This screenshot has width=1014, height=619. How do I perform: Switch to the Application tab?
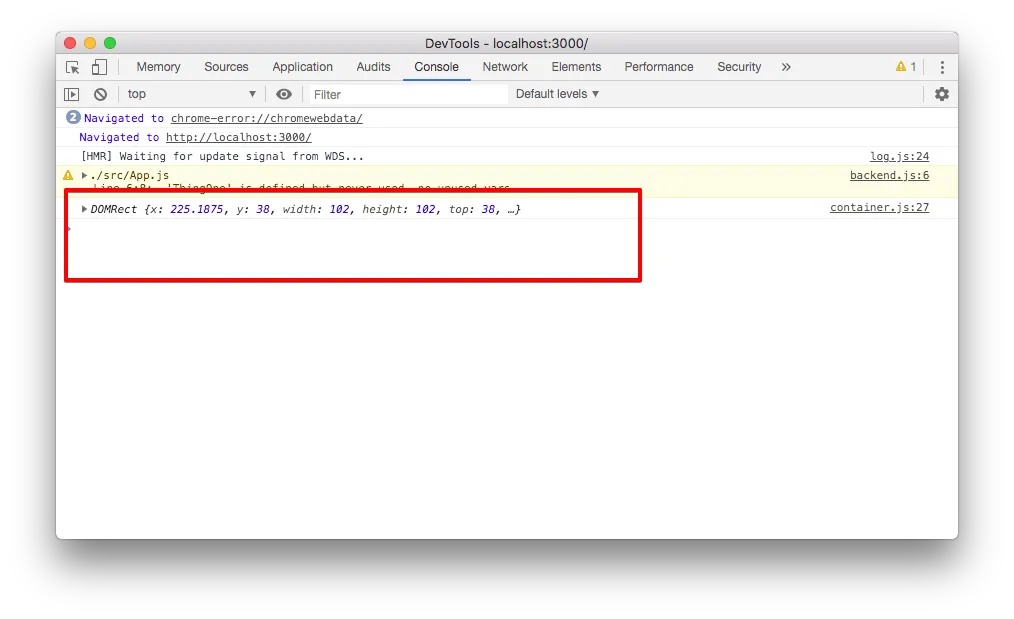(302, 67)
